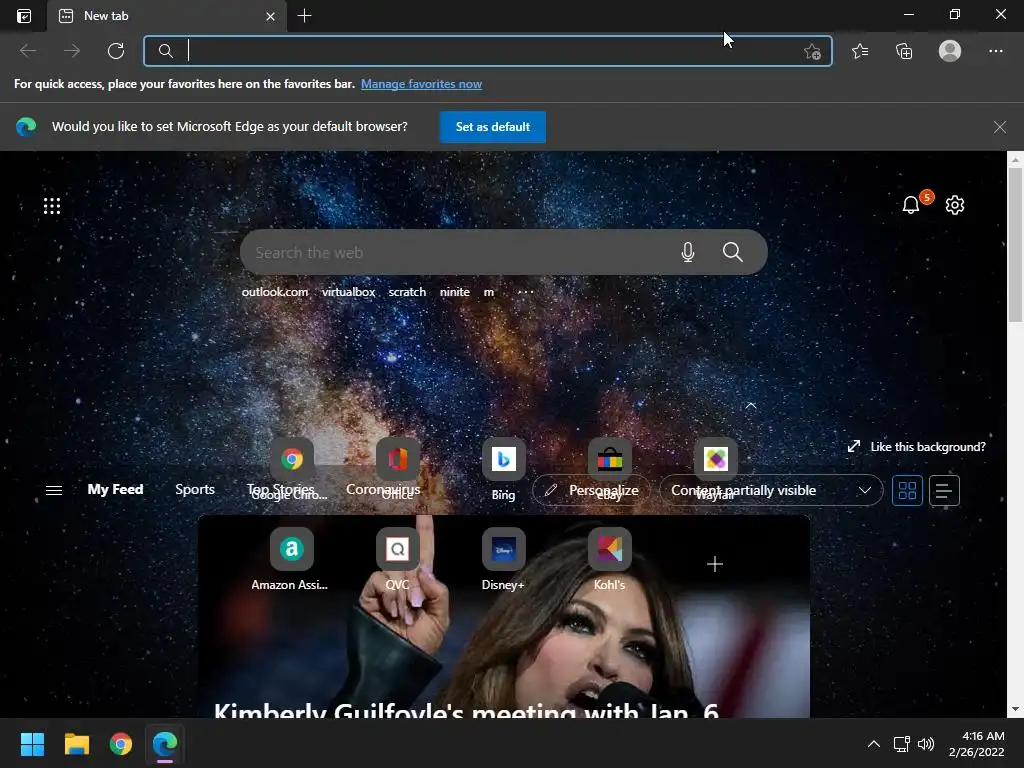Click Microsoft Edge taskbar icon

tap(165, 744)
